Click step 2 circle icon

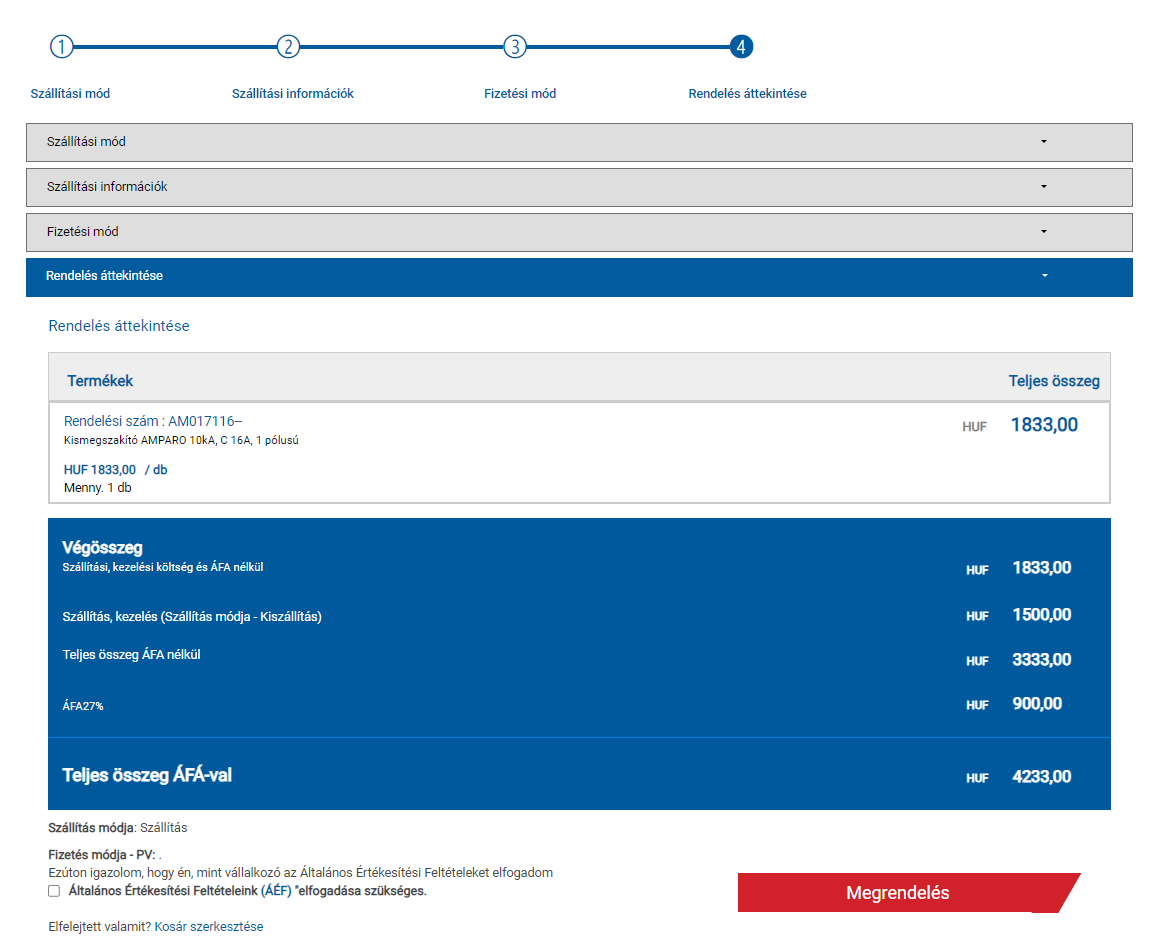288,47
